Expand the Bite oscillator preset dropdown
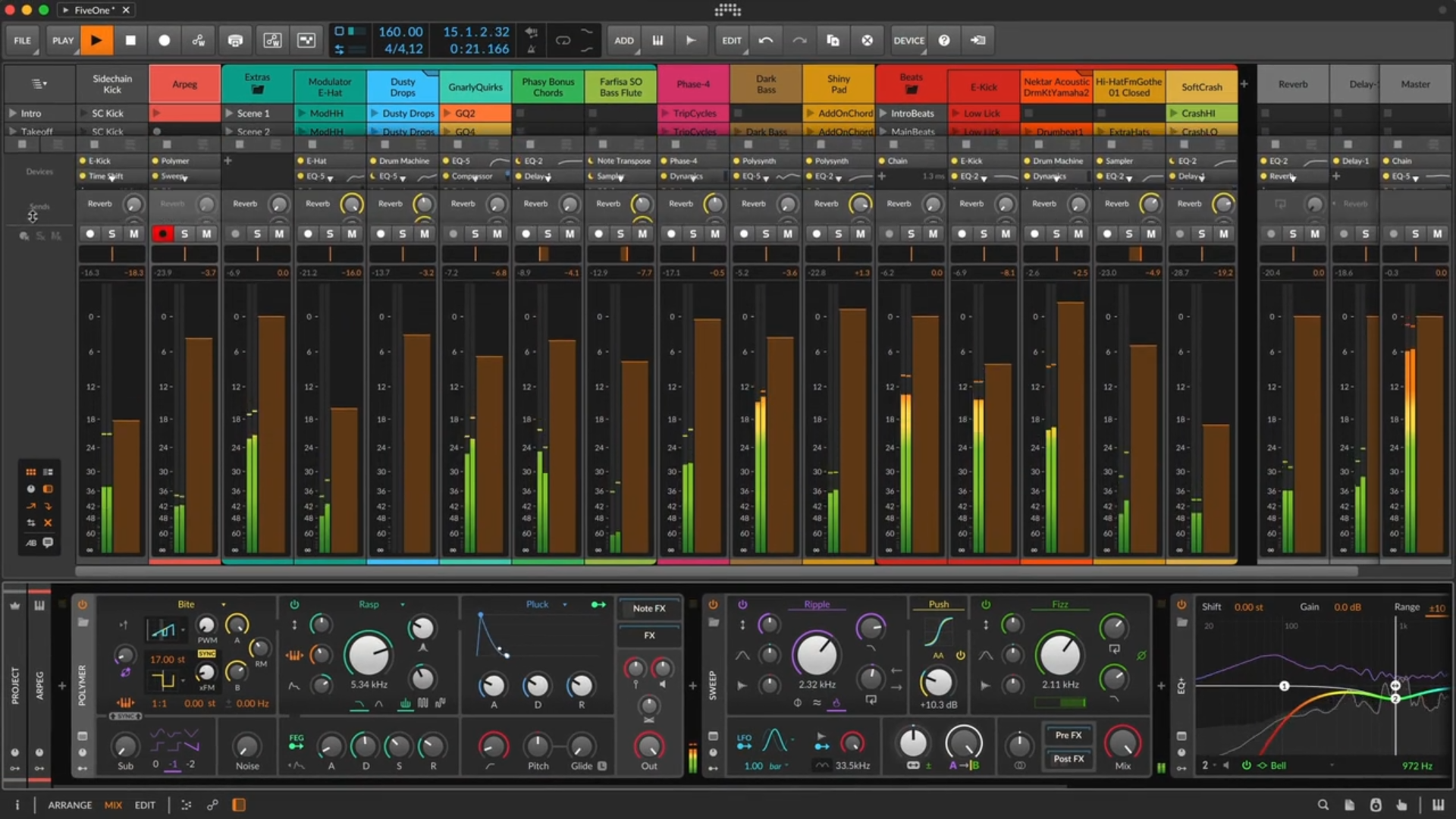 coord(224,604)
